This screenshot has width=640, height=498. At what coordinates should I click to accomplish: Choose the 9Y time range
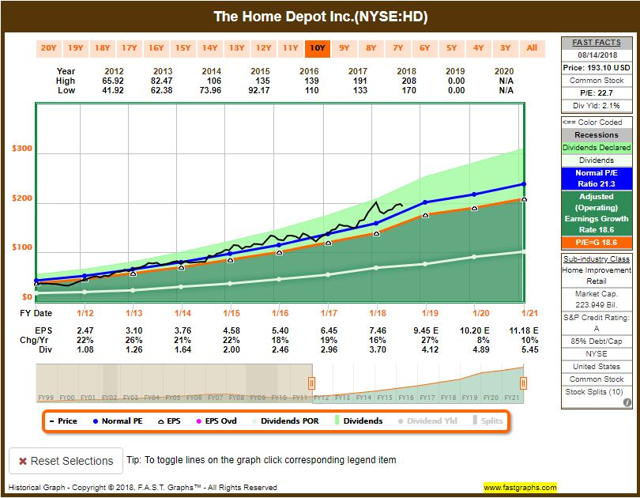[344, 48]
